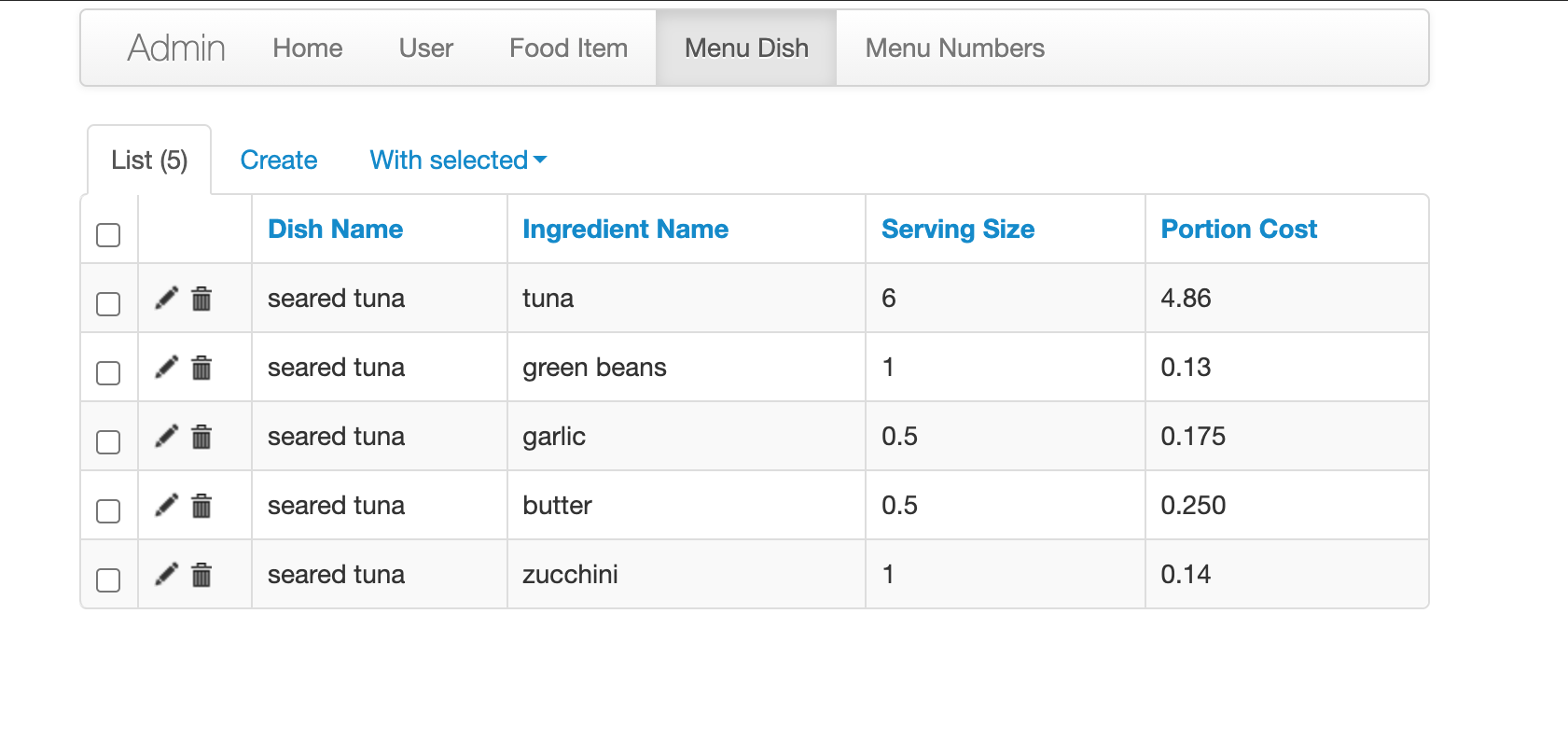Go to the Menu Numbers page

click(x=954, y=49)
